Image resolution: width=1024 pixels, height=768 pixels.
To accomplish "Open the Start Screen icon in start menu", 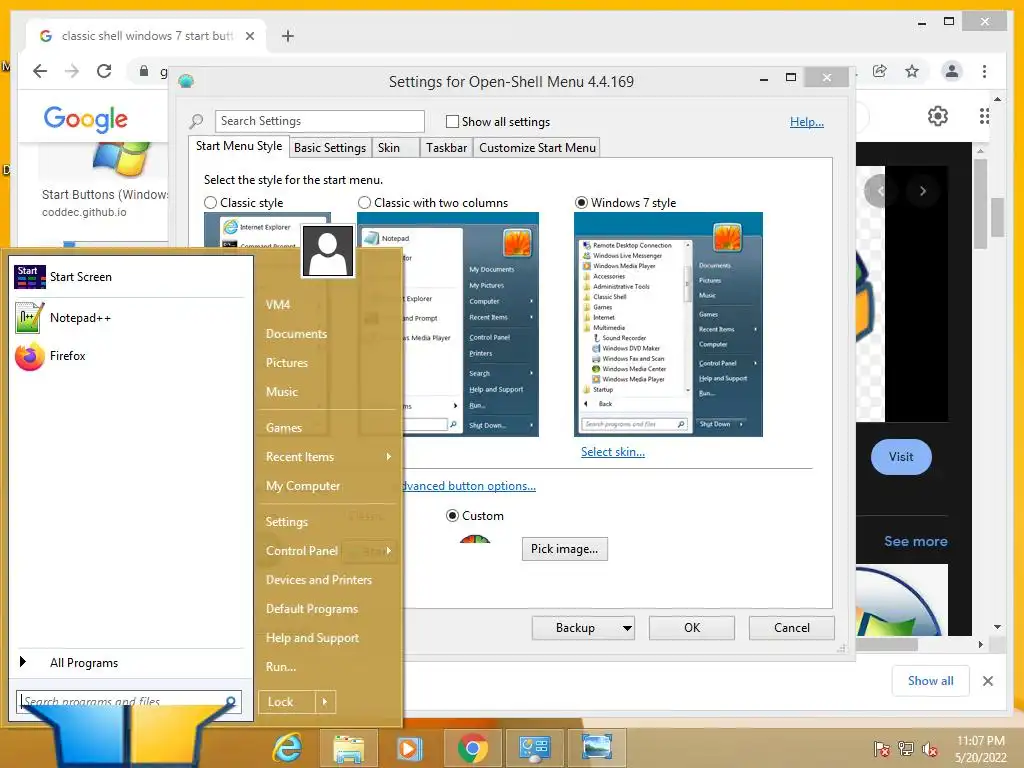I will click(x=30, y=277).
